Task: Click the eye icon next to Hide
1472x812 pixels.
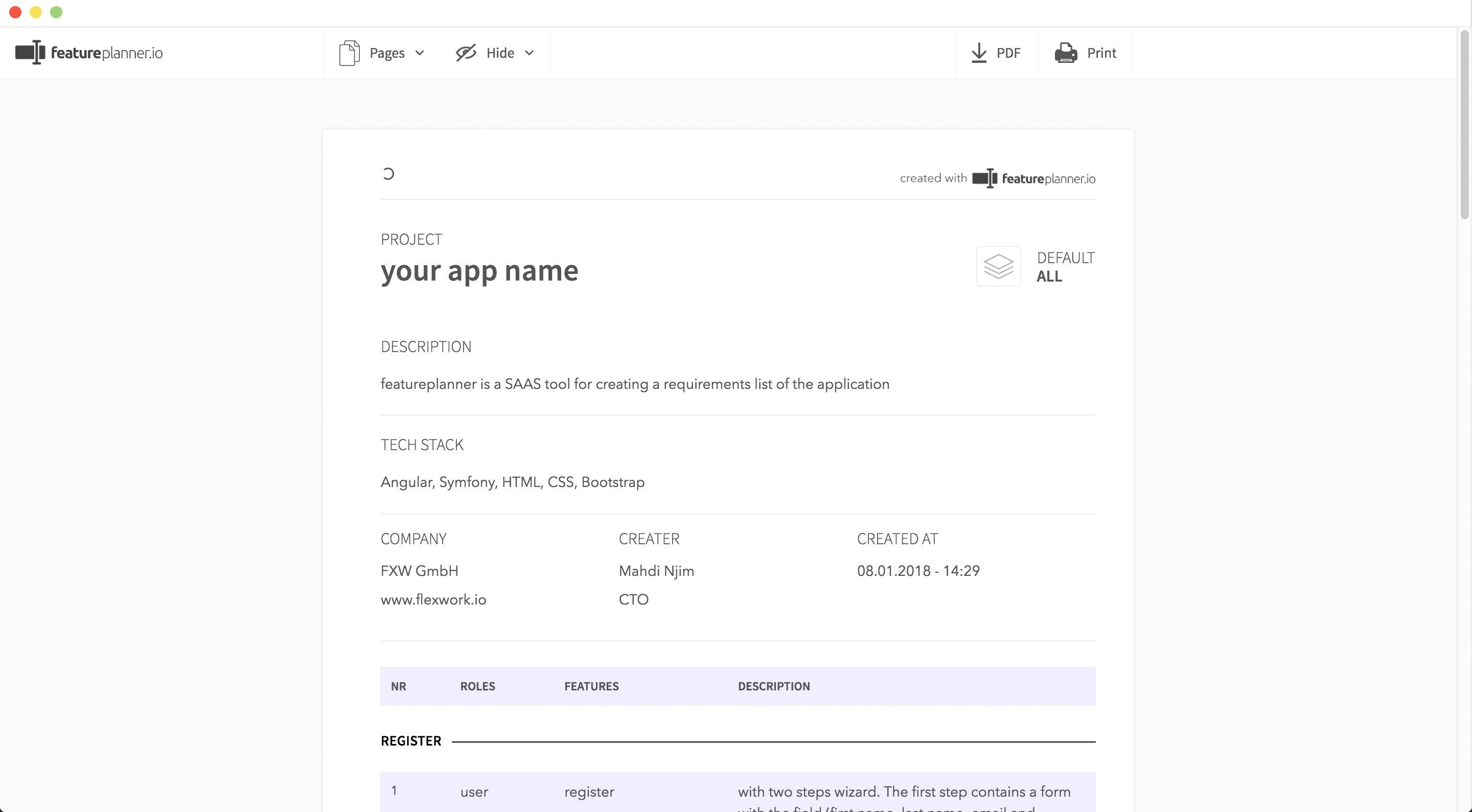Action: [466, 52]
